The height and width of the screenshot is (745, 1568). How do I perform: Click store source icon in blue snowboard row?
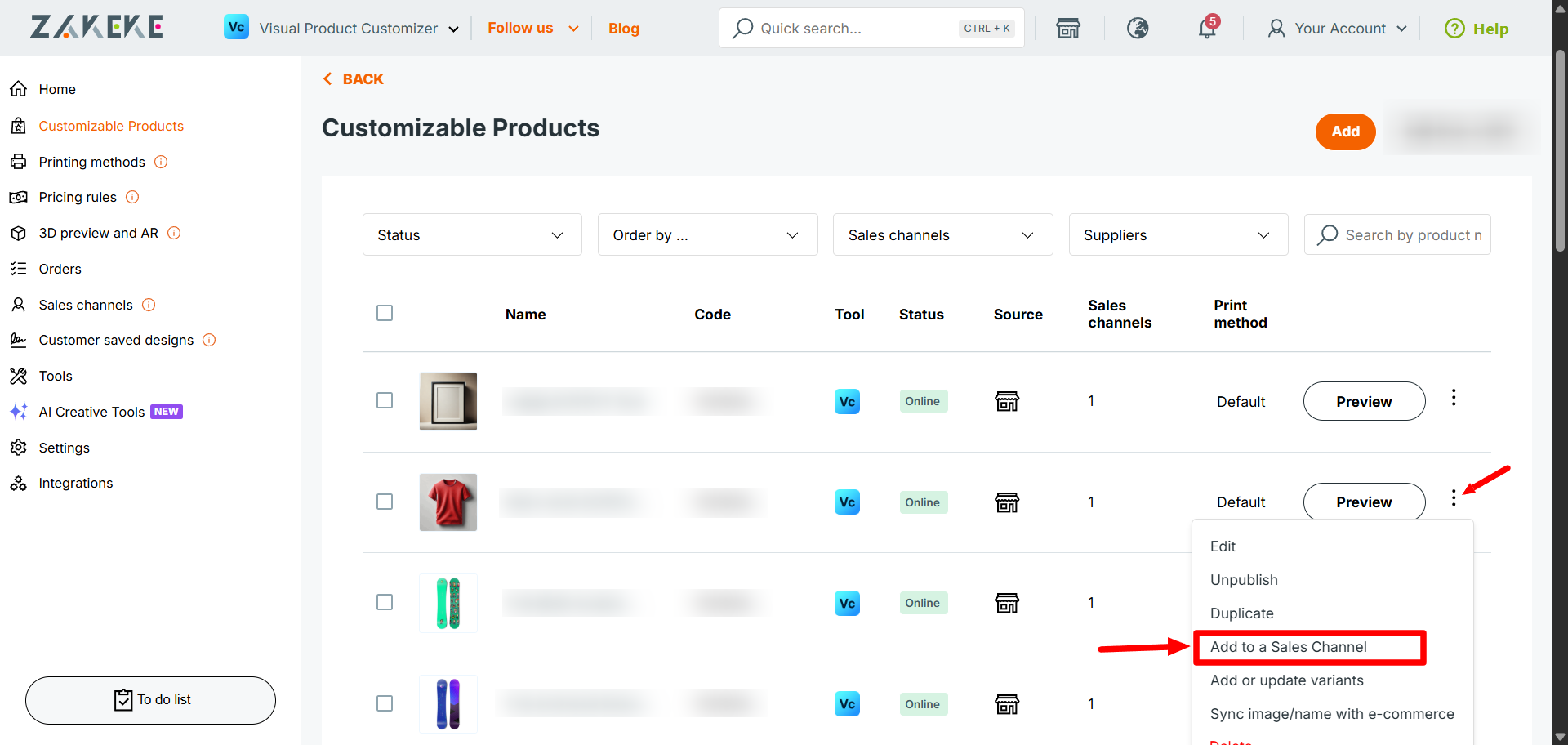(x=1007, y=704)
